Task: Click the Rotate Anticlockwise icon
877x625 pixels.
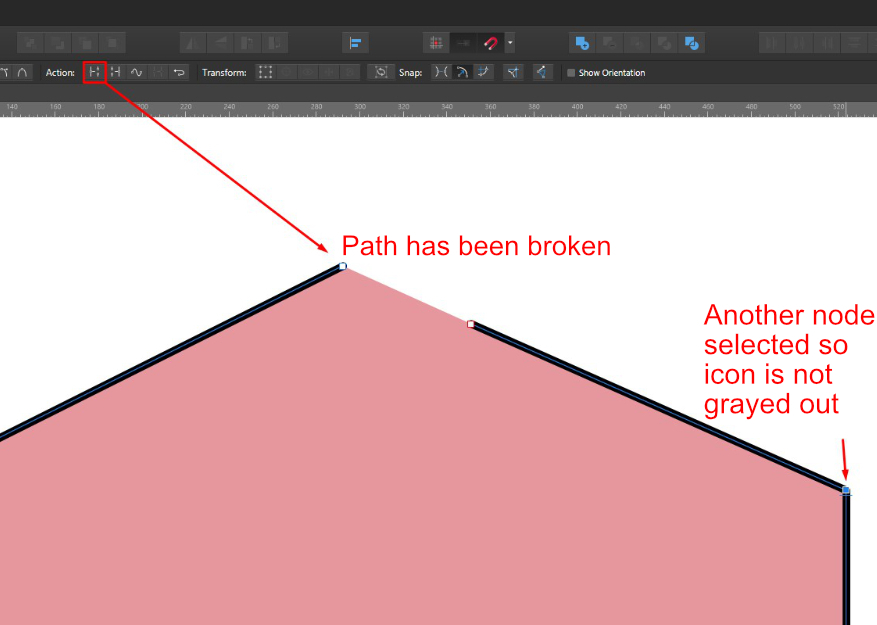Action: pos(248,43)
